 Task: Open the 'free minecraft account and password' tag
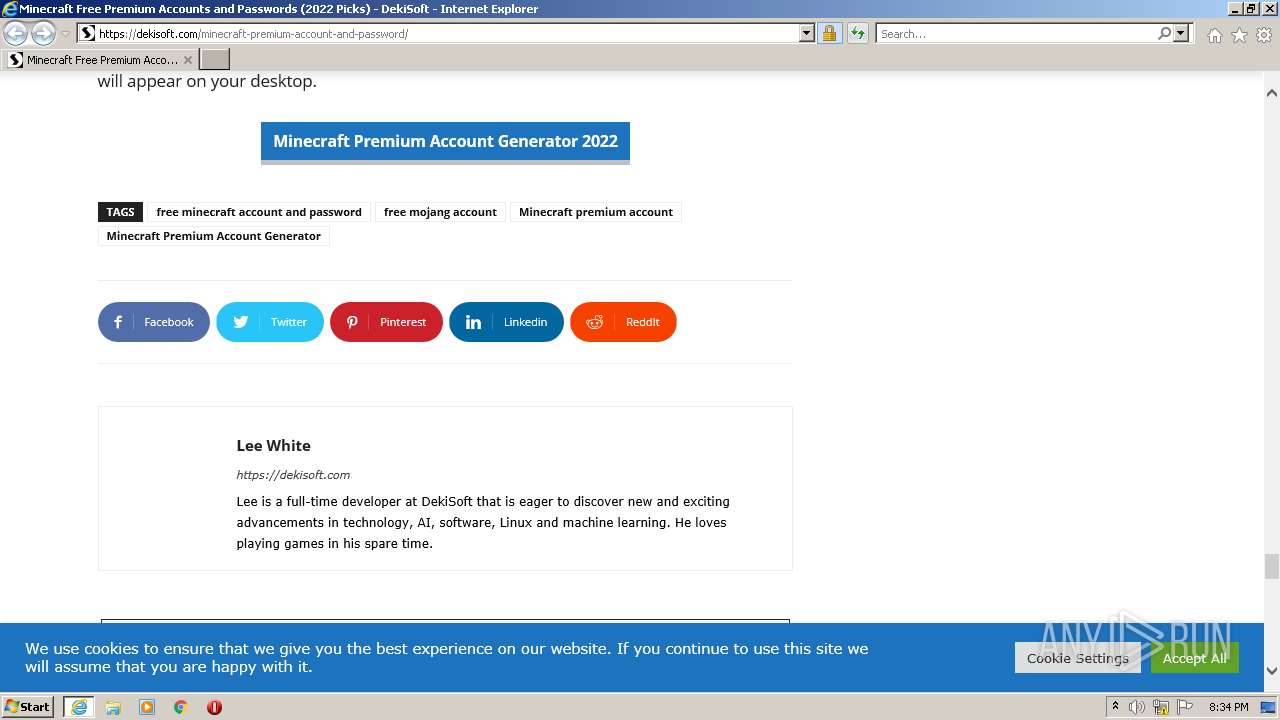(259, 212)
